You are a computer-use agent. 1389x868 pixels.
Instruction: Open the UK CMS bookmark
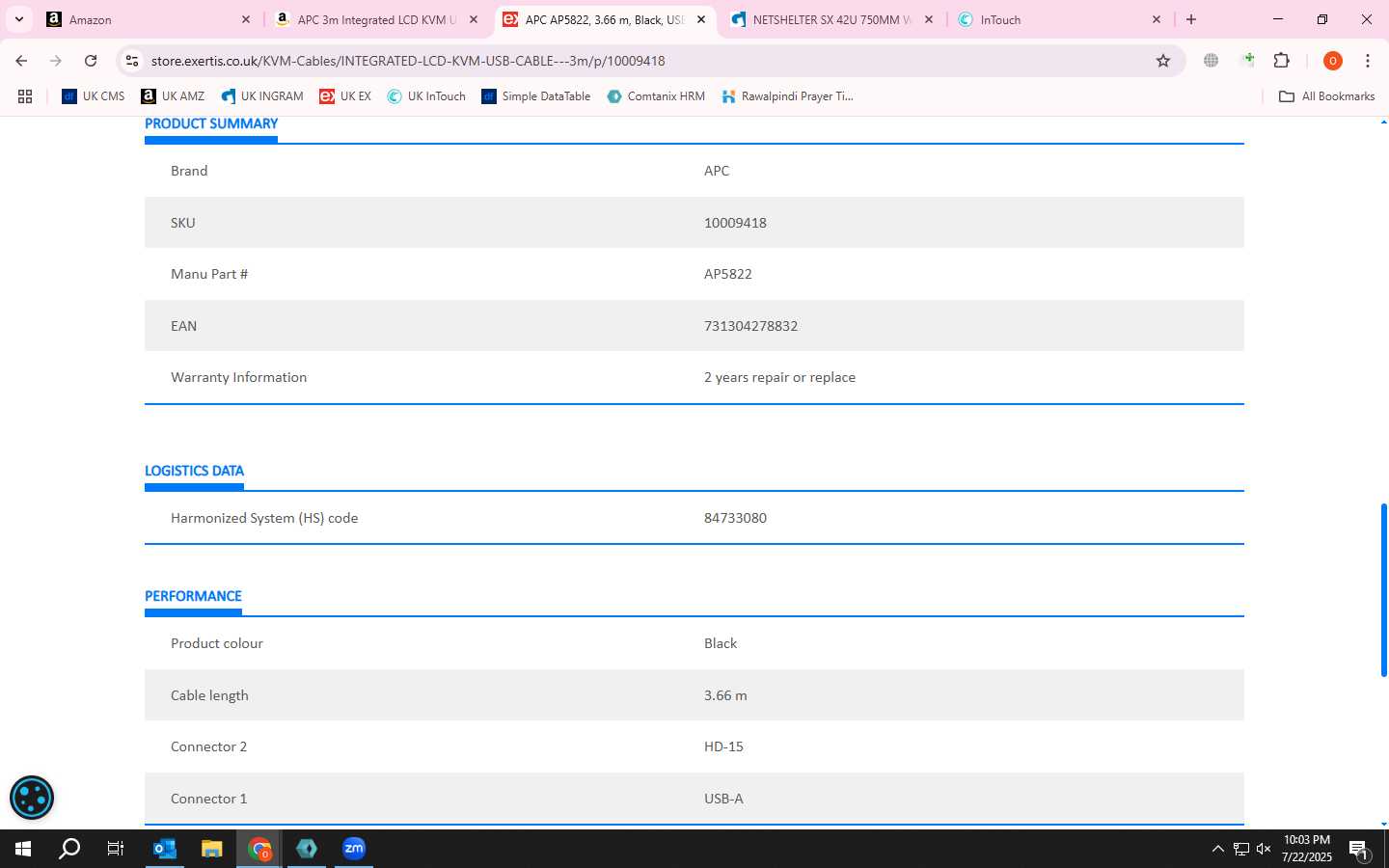[x=94, y=96]
